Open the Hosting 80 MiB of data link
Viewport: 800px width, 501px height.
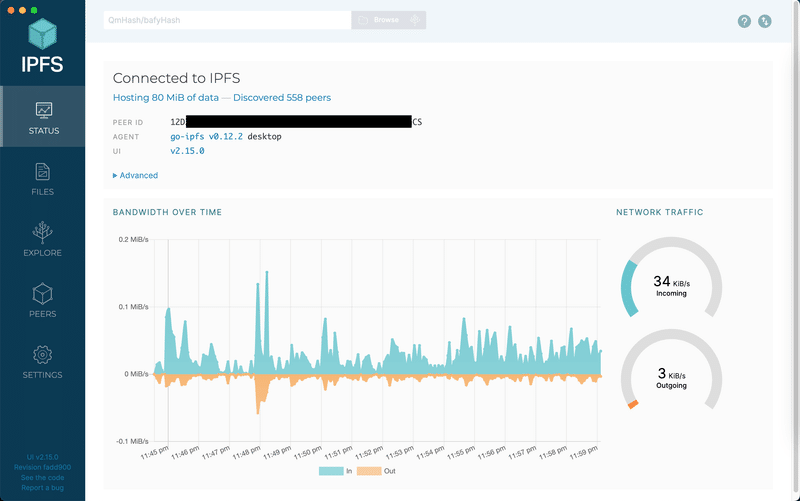[166, 97]
